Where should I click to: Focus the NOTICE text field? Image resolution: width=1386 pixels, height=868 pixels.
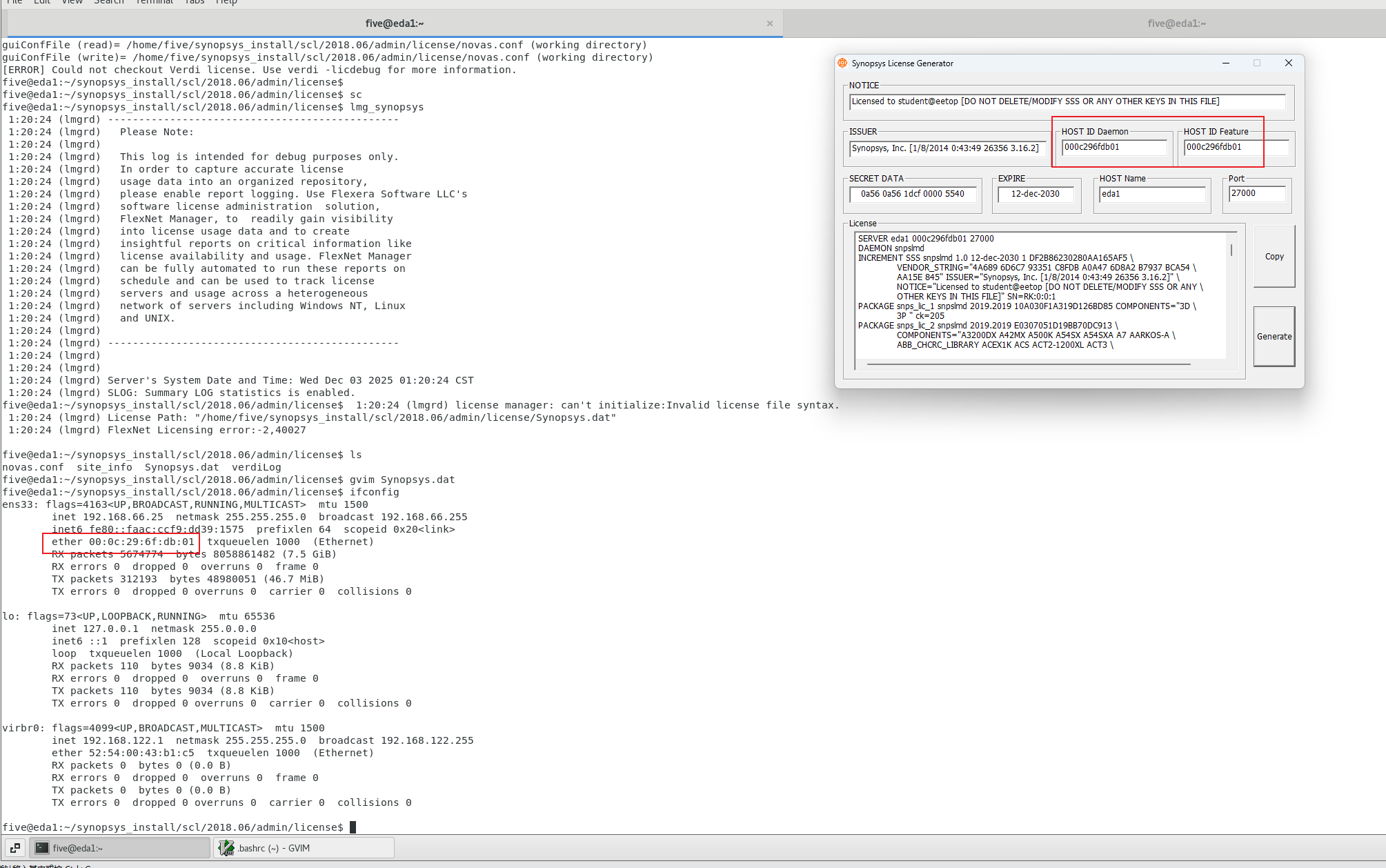pyautogui.click(x=1067, y=101)
